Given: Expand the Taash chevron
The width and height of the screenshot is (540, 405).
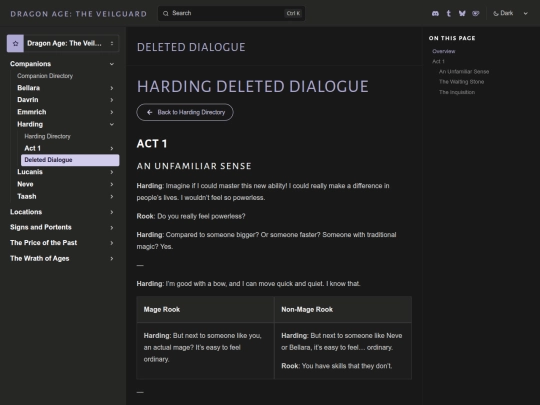Looking at the screenshot, I should (112, 197).
